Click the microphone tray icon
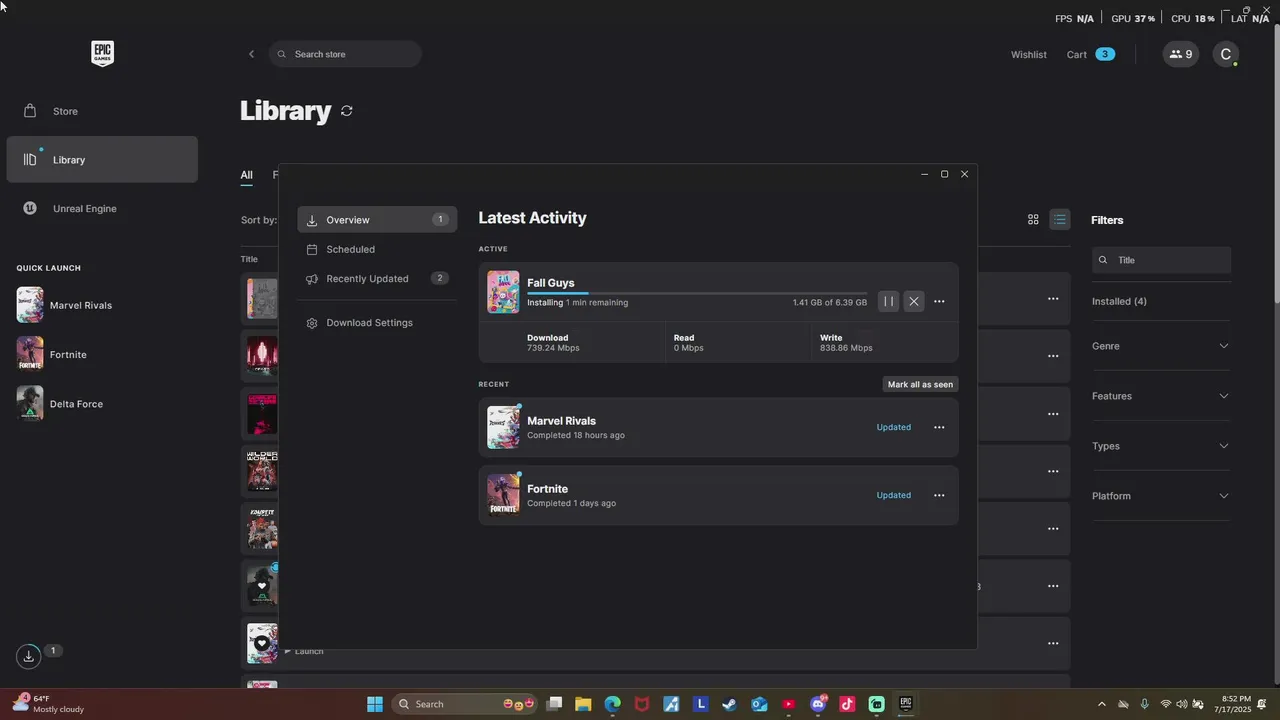The width and height of the screenshot is (1280, 720). [1145, 704]
